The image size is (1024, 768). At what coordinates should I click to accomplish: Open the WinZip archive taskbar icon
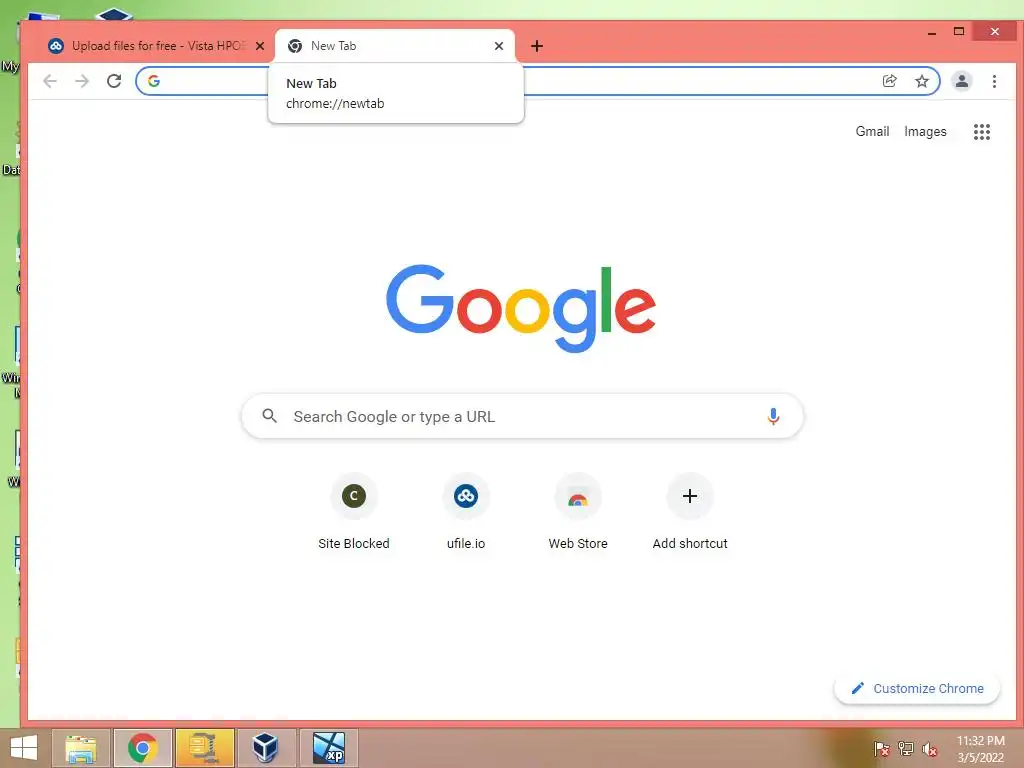click(204, 748)
